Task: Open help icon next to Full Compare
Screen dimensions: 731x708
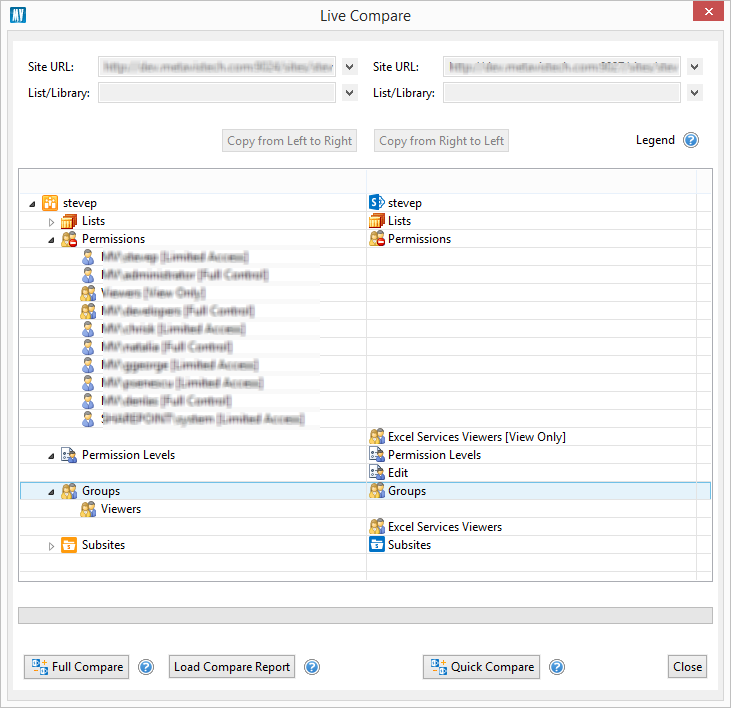Action: [x=146, y=667]
